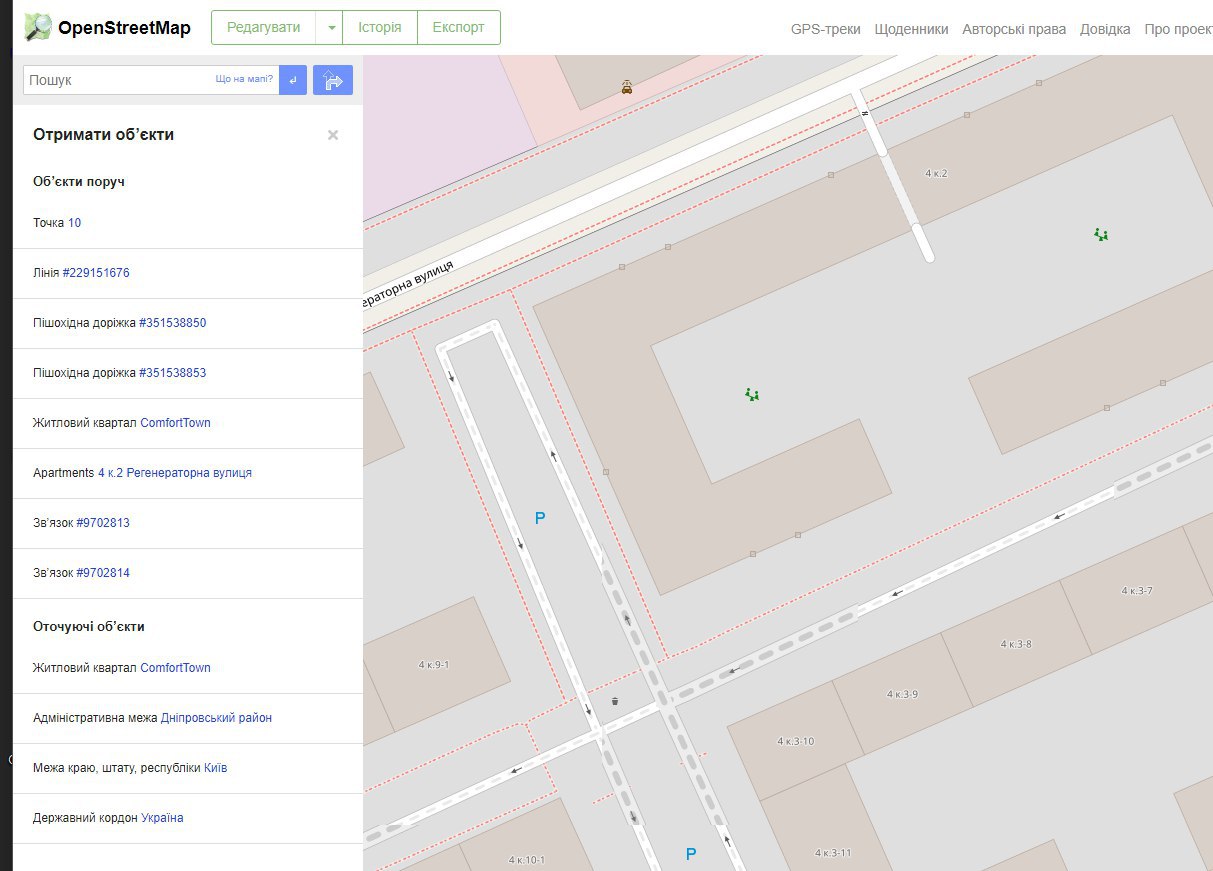Image resolution: width=1213 pixels, height=871 pixels.
Task: Click the '4 к.3-8' building label
Action: click(1016, 644)
